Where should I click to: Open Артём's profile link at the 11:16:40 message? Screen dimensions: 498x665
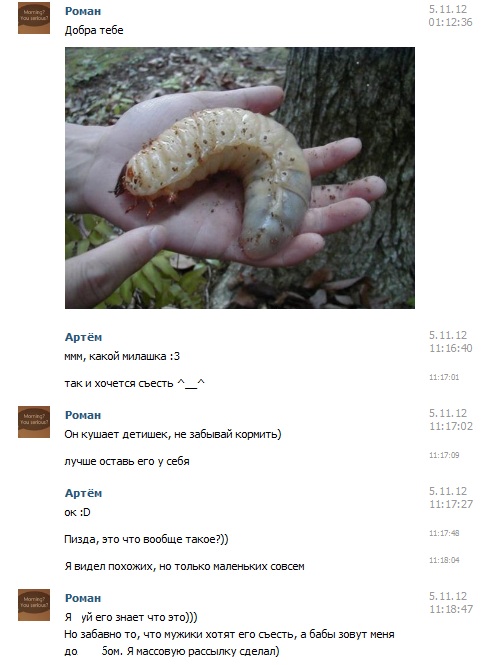83,337
